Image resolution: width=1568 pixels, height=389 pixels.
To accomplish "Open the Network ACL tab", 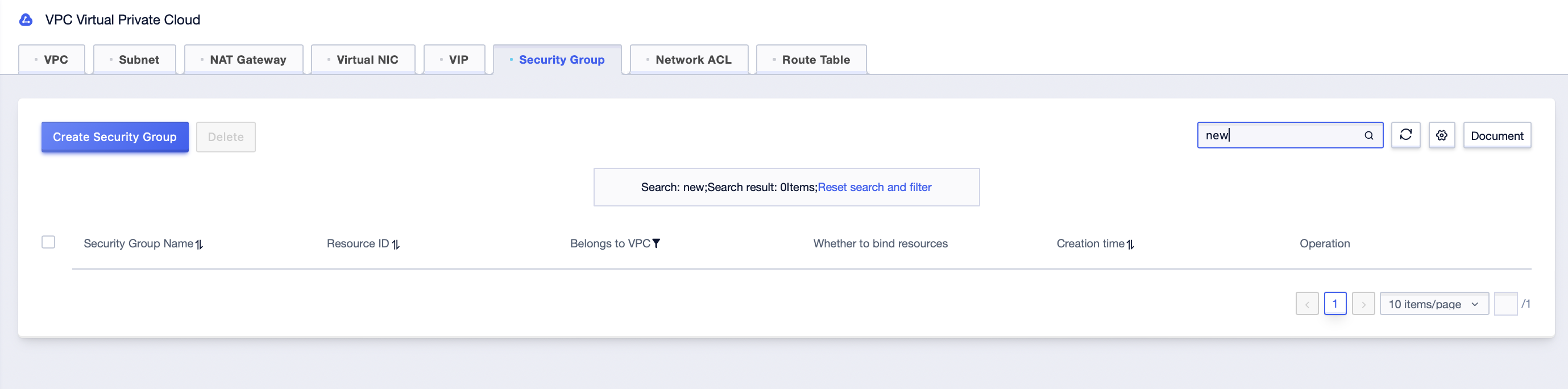I will [x=689, y=60].
